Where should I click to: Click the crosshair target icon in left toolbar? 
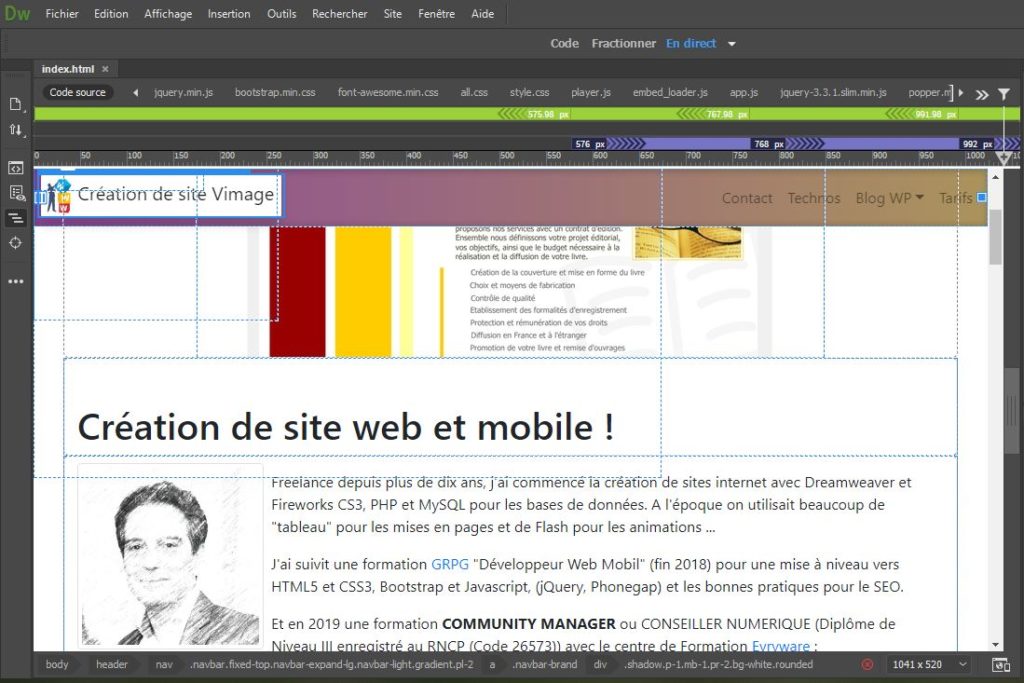coord(16,243)
